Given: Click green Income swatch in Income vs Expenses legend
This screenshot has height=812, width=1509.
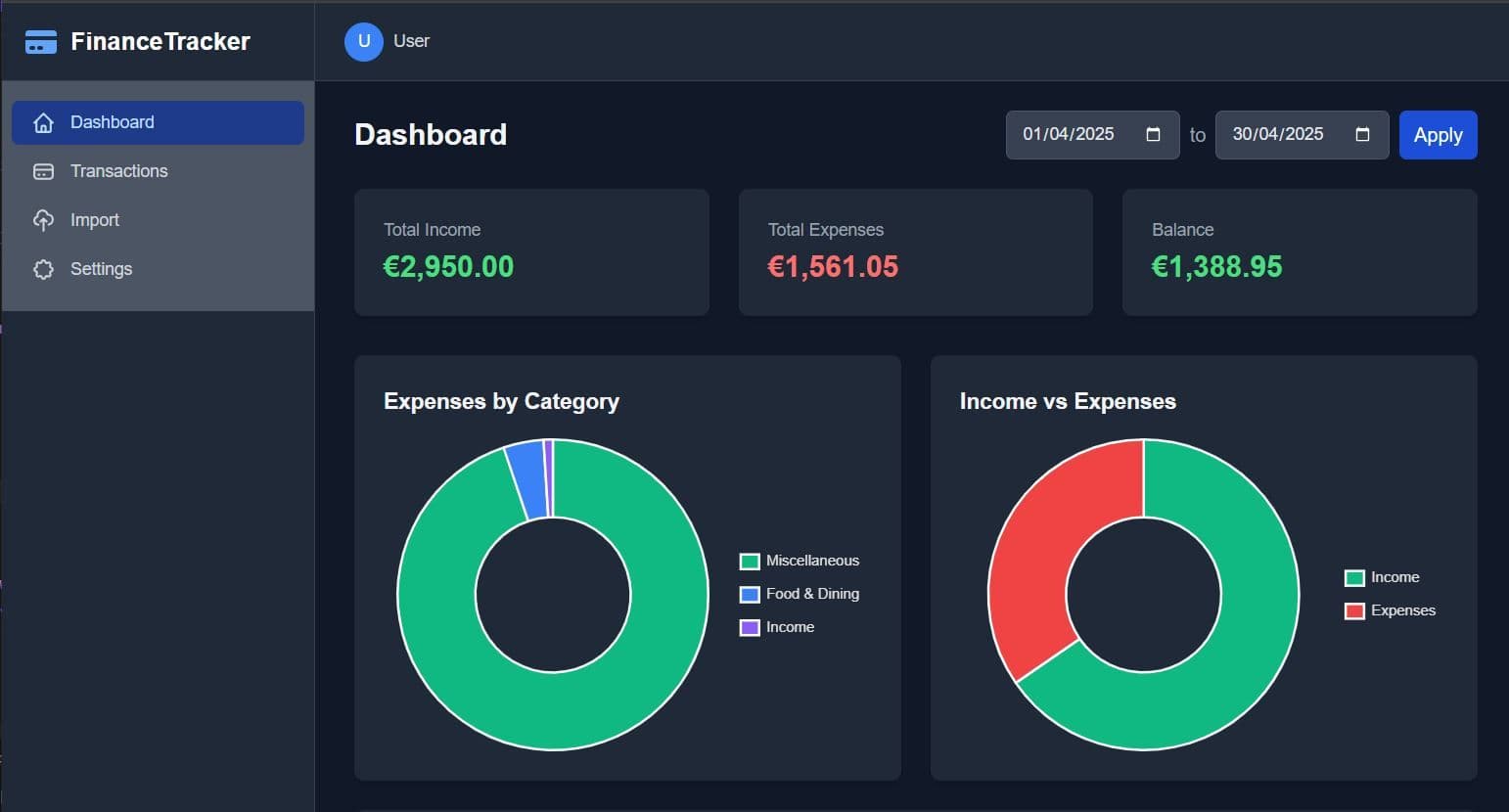Looking at the screenshot, I should (1354, 577).
